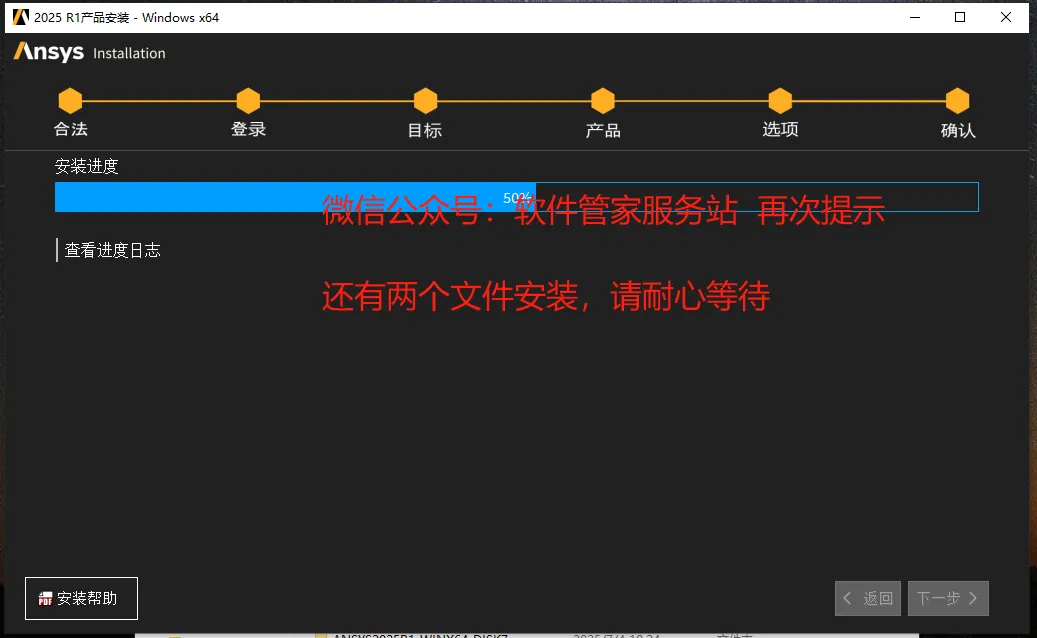Click the 安装进度 progress bar

pyautogui.click(x=517, y=197)
